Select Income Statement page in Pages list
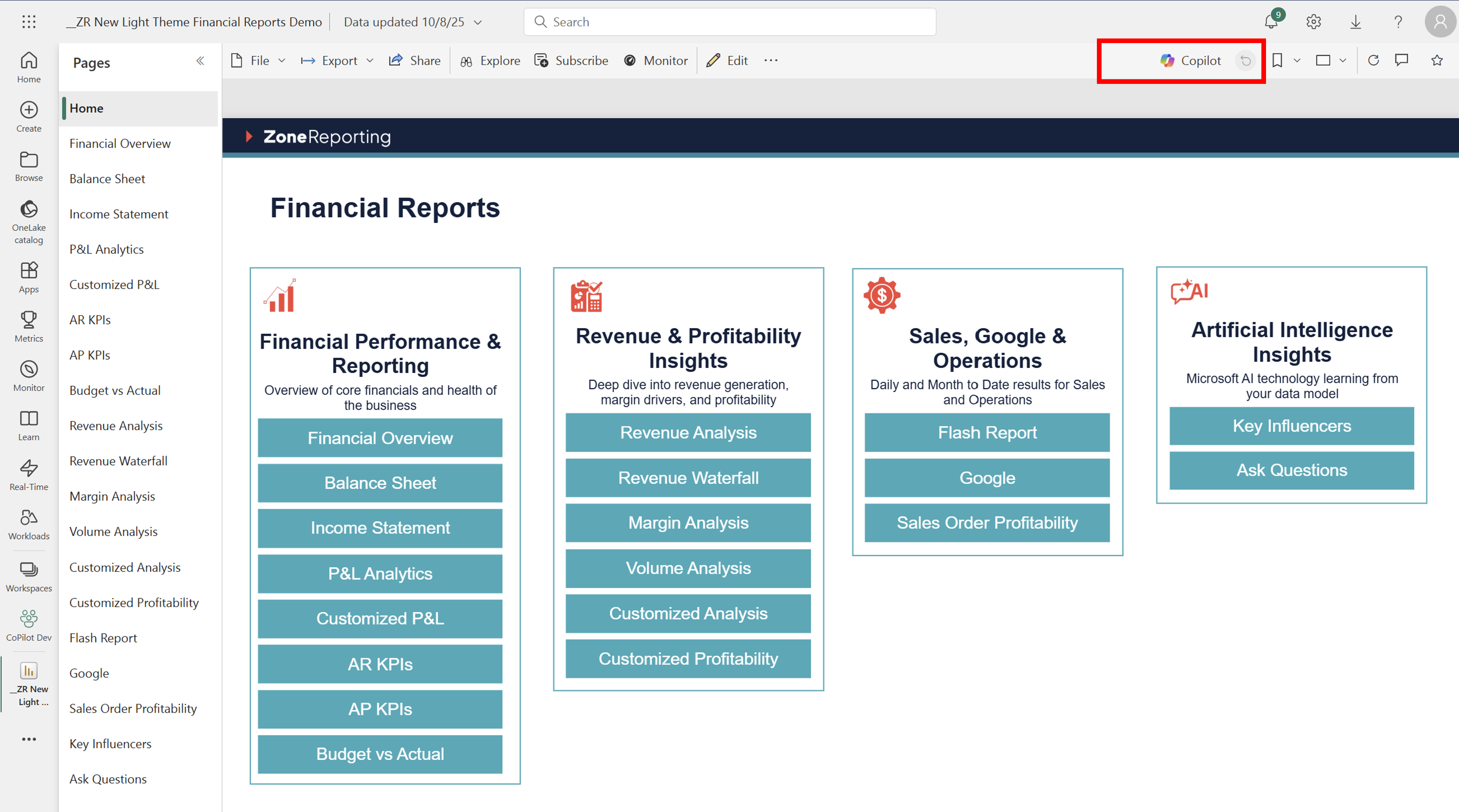1459x812 pixels. 139,214
